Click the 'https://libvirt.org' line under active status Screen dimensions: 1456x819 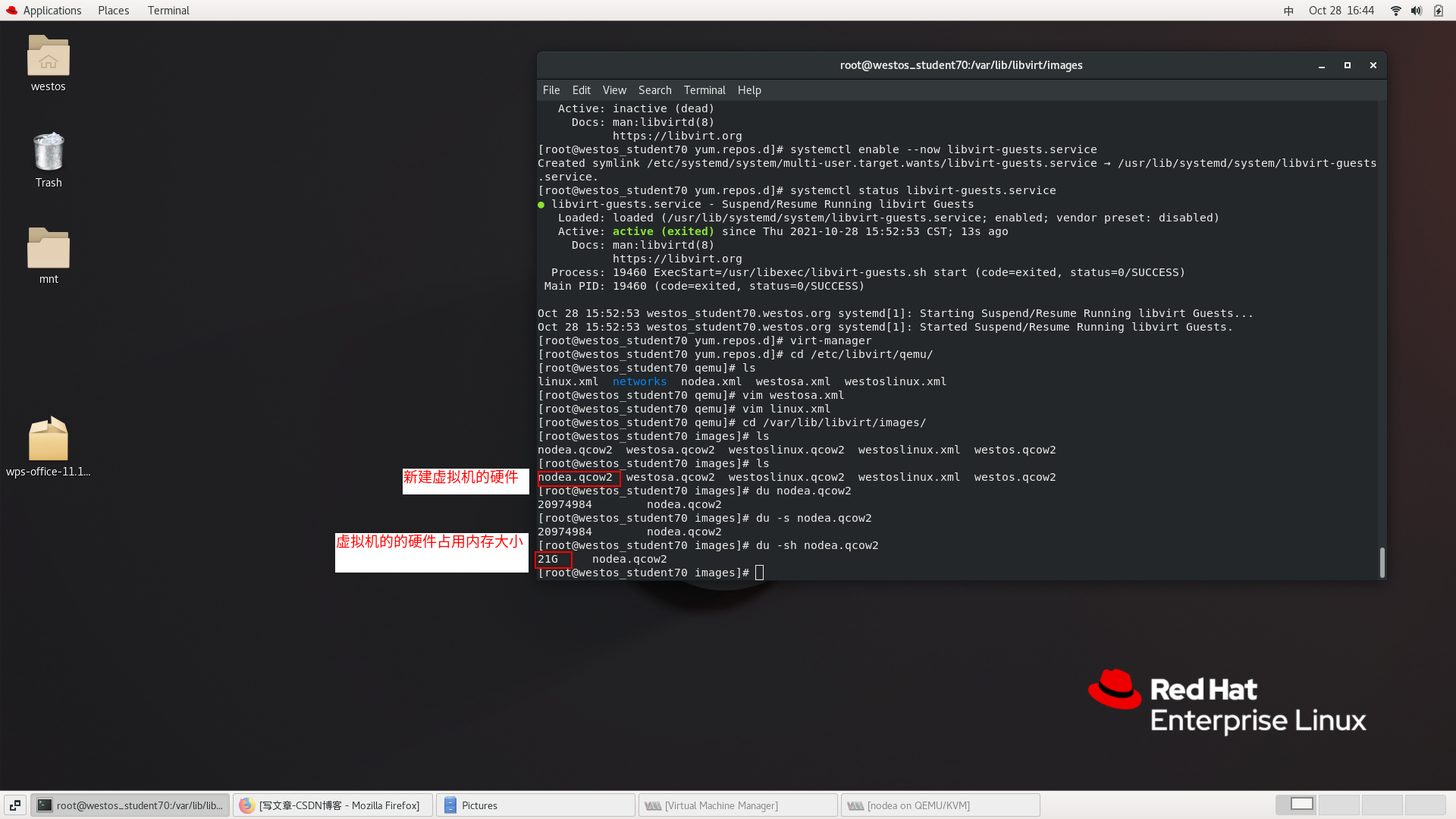[x=677, y=259]
